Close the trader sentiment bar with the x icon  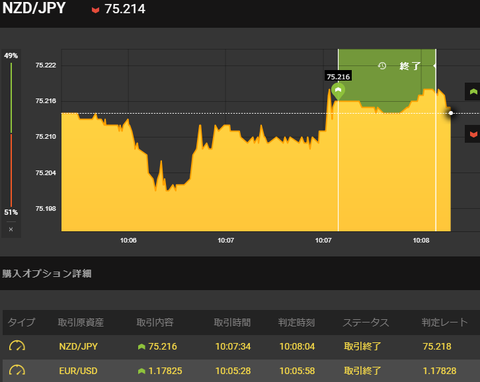coord(11,229)
